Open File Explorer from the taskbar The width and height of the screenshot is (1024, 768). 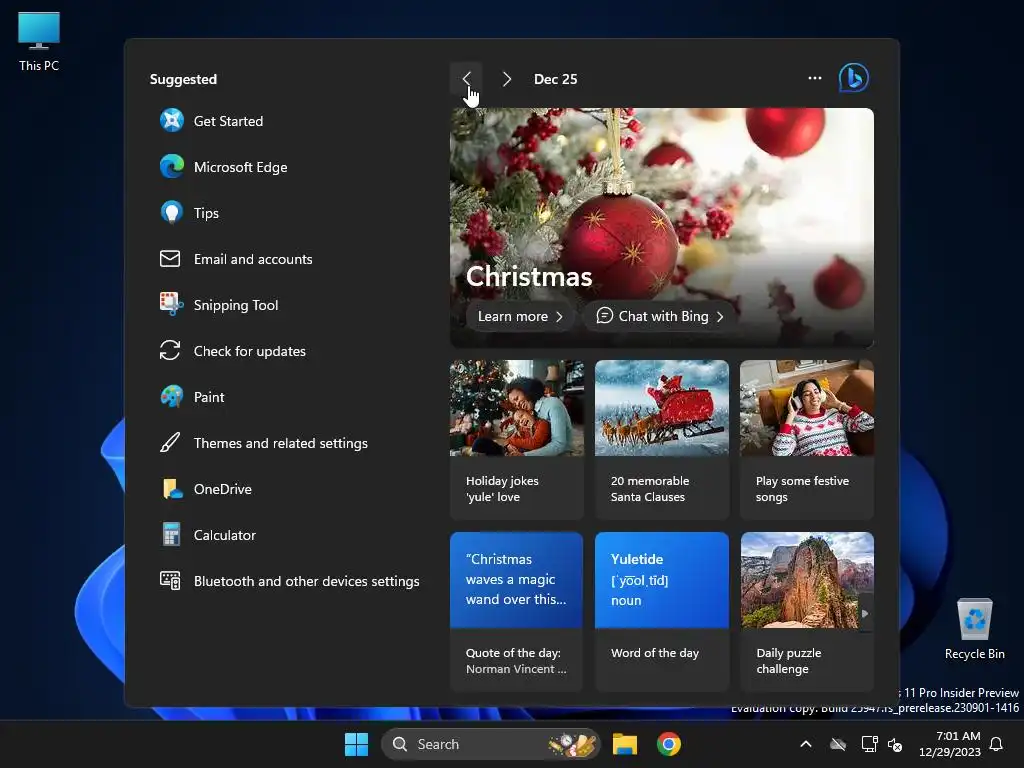click(x=625, y=744)
